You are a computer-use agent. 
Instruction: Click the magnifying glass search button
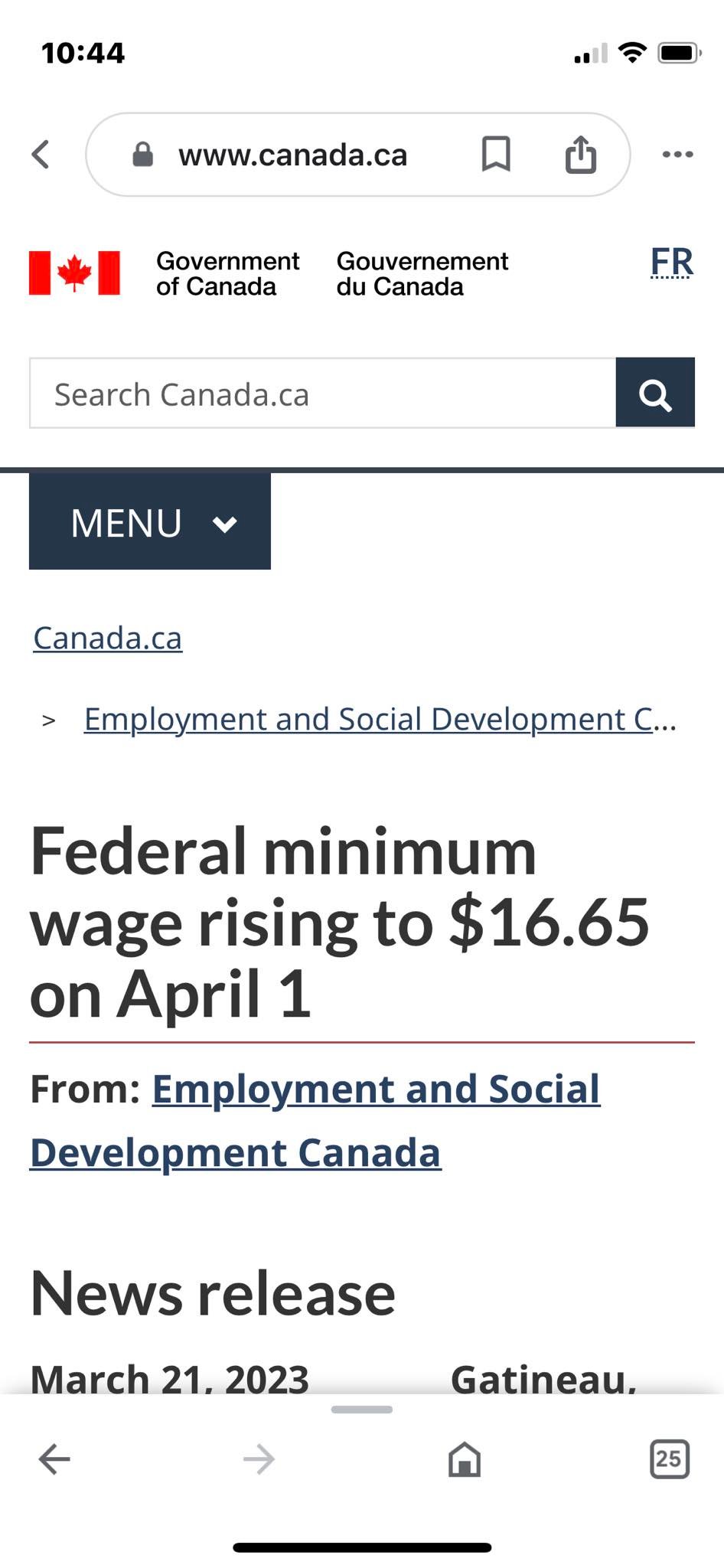(655, 392)
